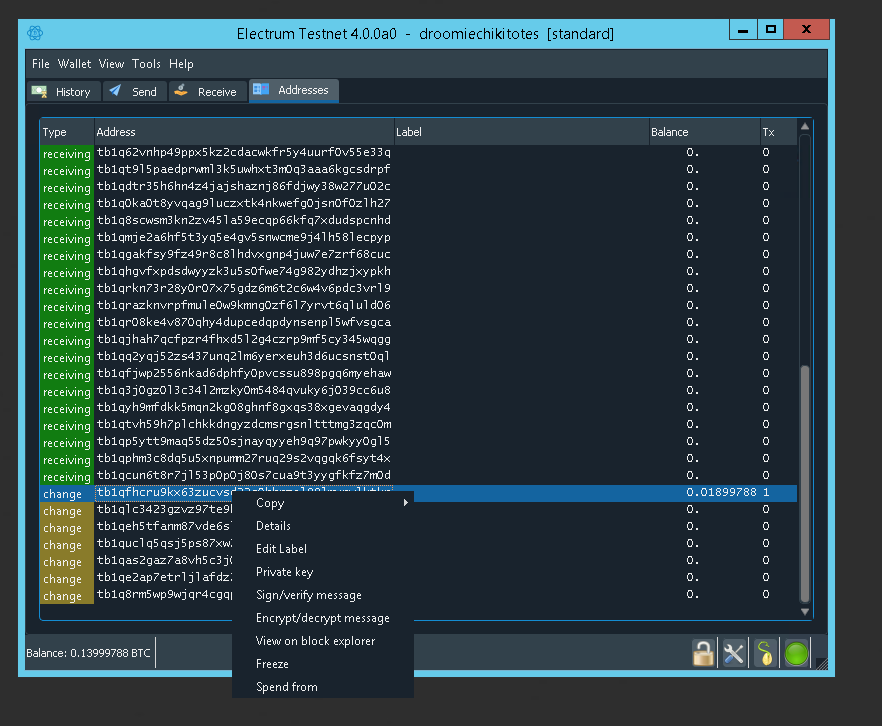
Task: Click the wallet balance 0.13999788 BTC text
Action: (88, 653)
